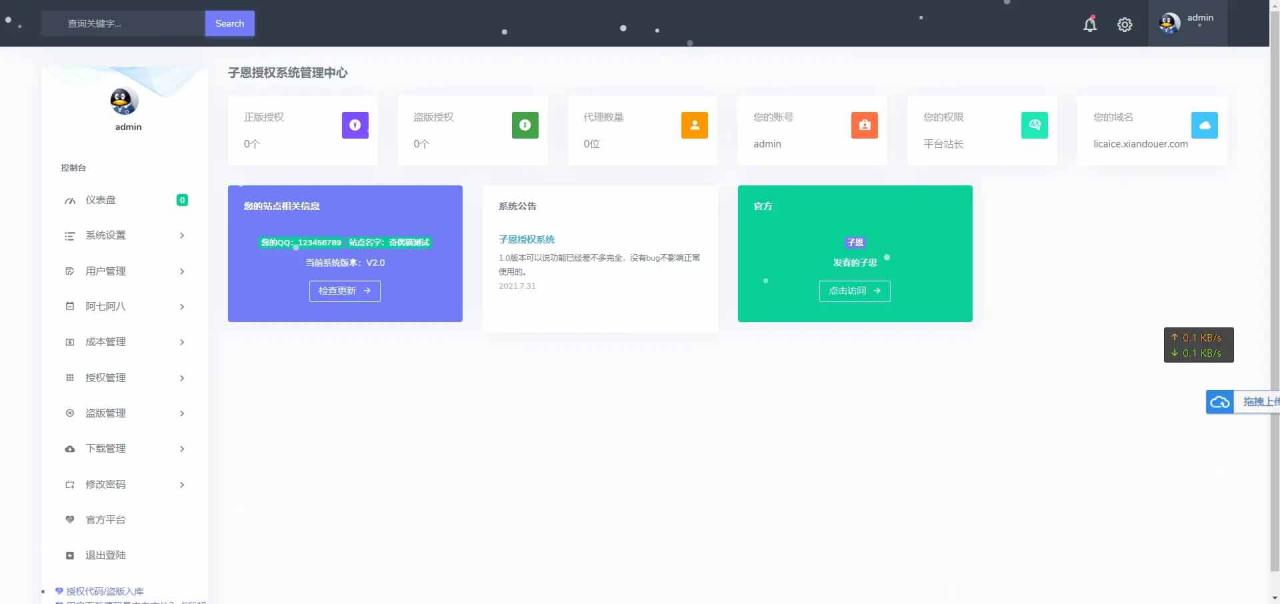Open the admin user dropdown in header
This screenshot has height=604, width=1280.
pyautogui.click(x=1188, y=22)
